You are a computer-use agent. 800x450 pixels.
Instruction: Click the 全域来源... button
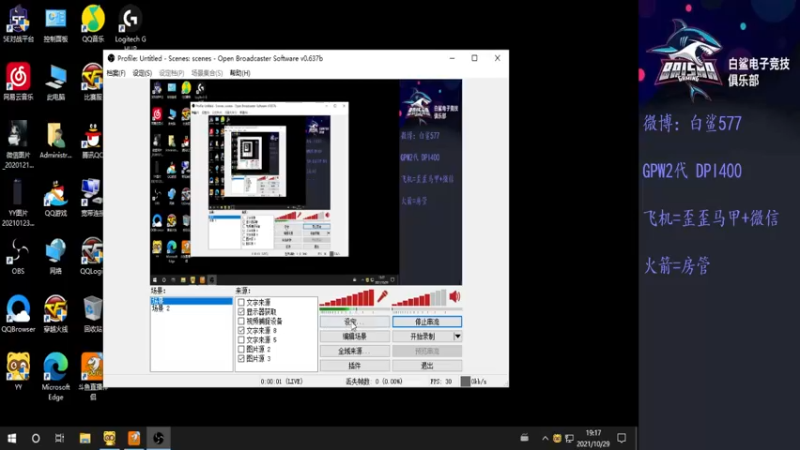click(x=355, y=351)
